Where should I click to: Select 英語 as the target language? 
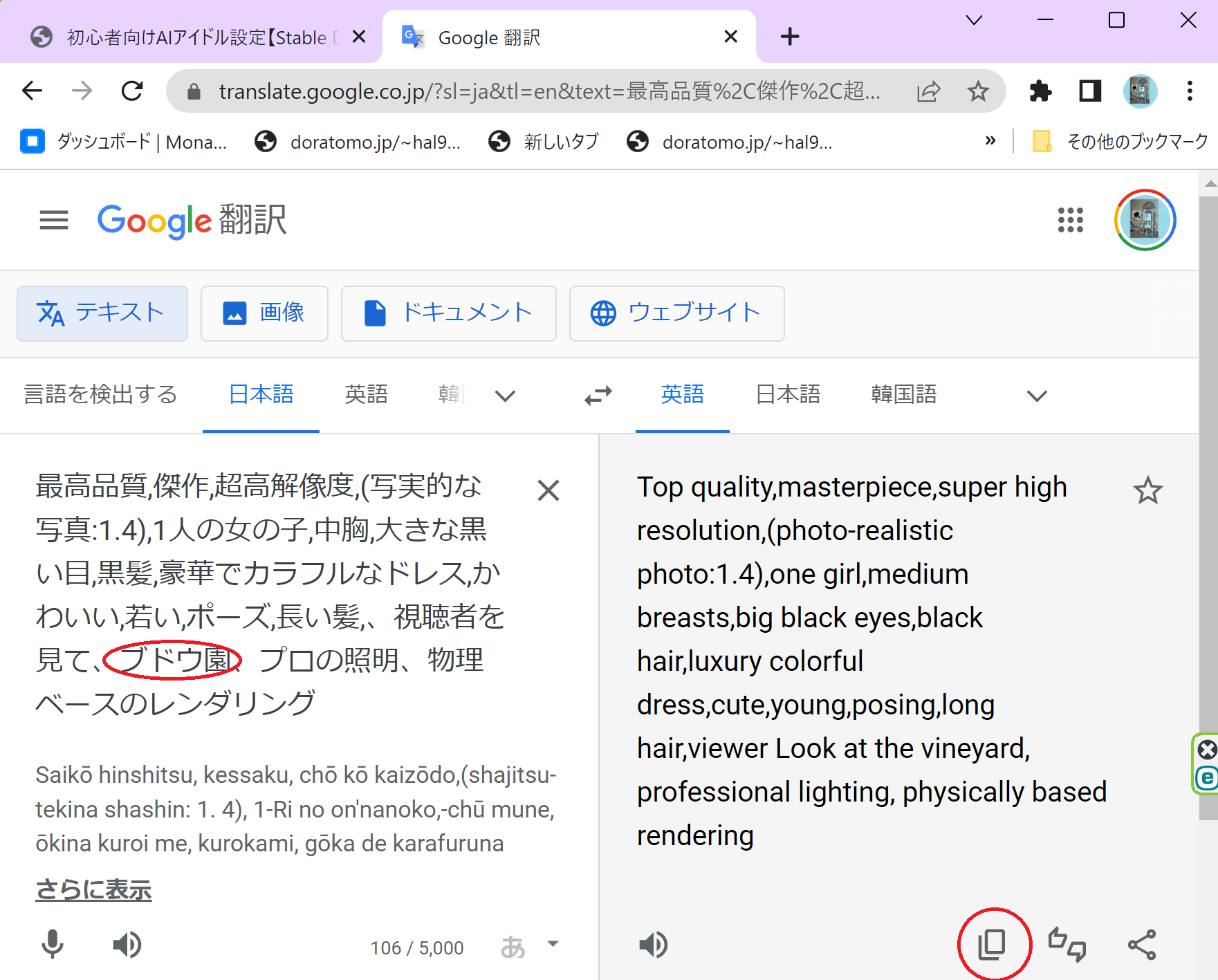(683, 395)
